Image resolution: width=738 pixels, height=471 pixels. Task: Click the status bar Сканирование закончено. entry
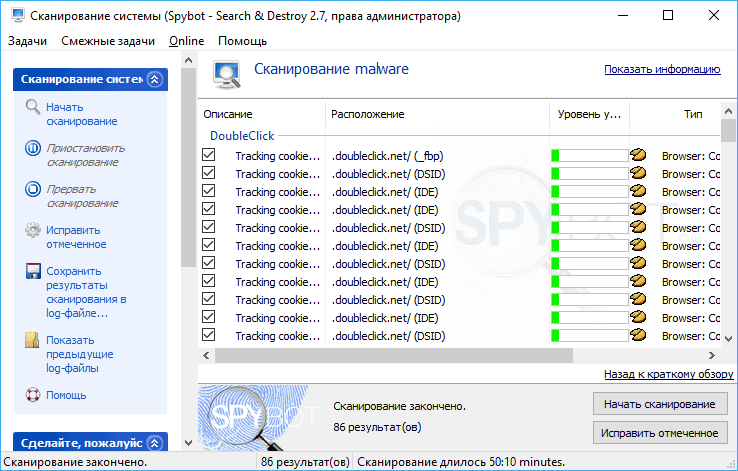coord(75,462)
